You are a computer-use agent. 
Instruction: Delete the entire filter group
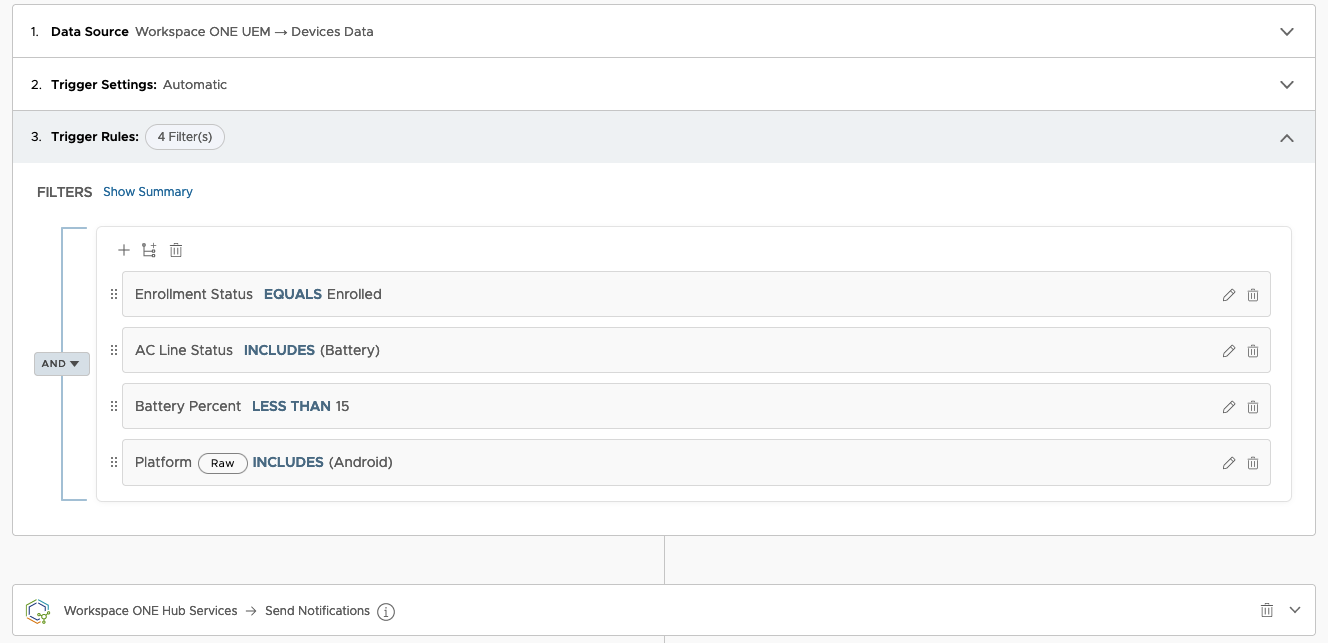pos(176,250)
